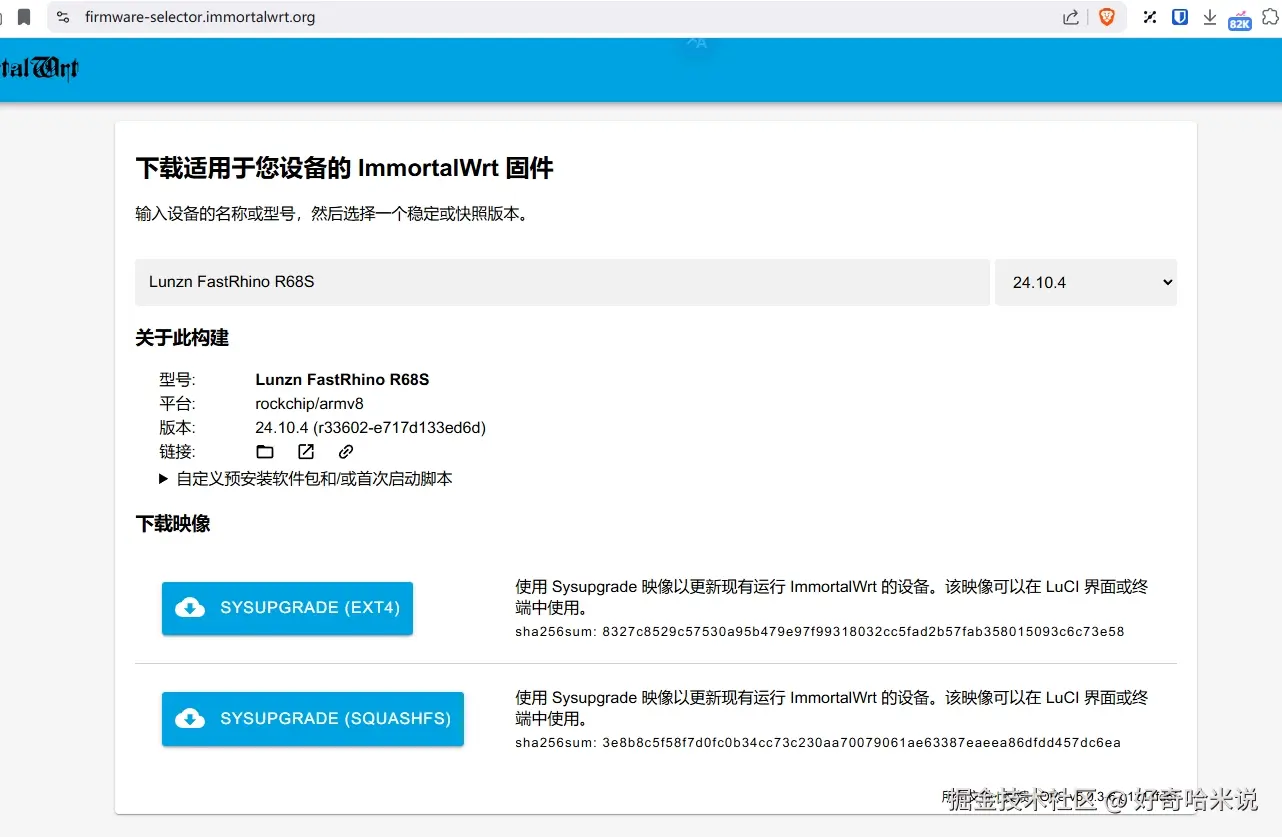Click bold model name Lunzn FastRhino R68S
1282x837 pixels.
coord(342,380)
